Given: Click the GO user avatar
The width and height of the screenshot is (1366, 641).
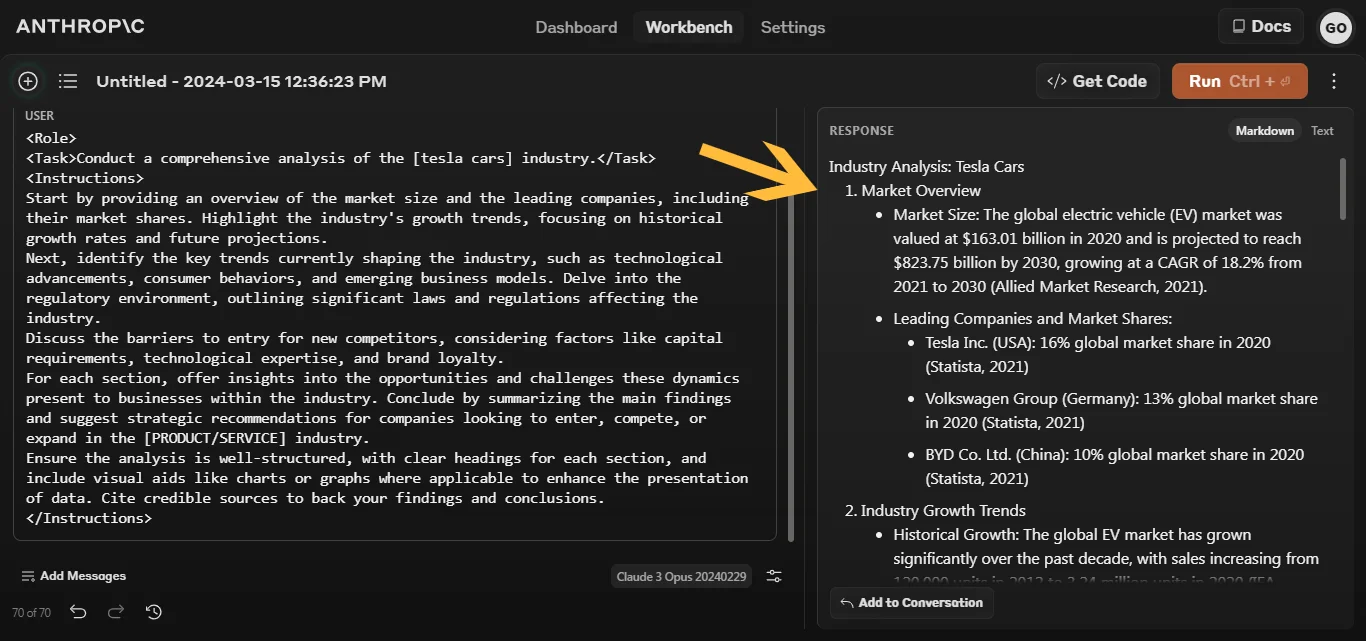Looking at the screenshot, I should coord(1335,28).
